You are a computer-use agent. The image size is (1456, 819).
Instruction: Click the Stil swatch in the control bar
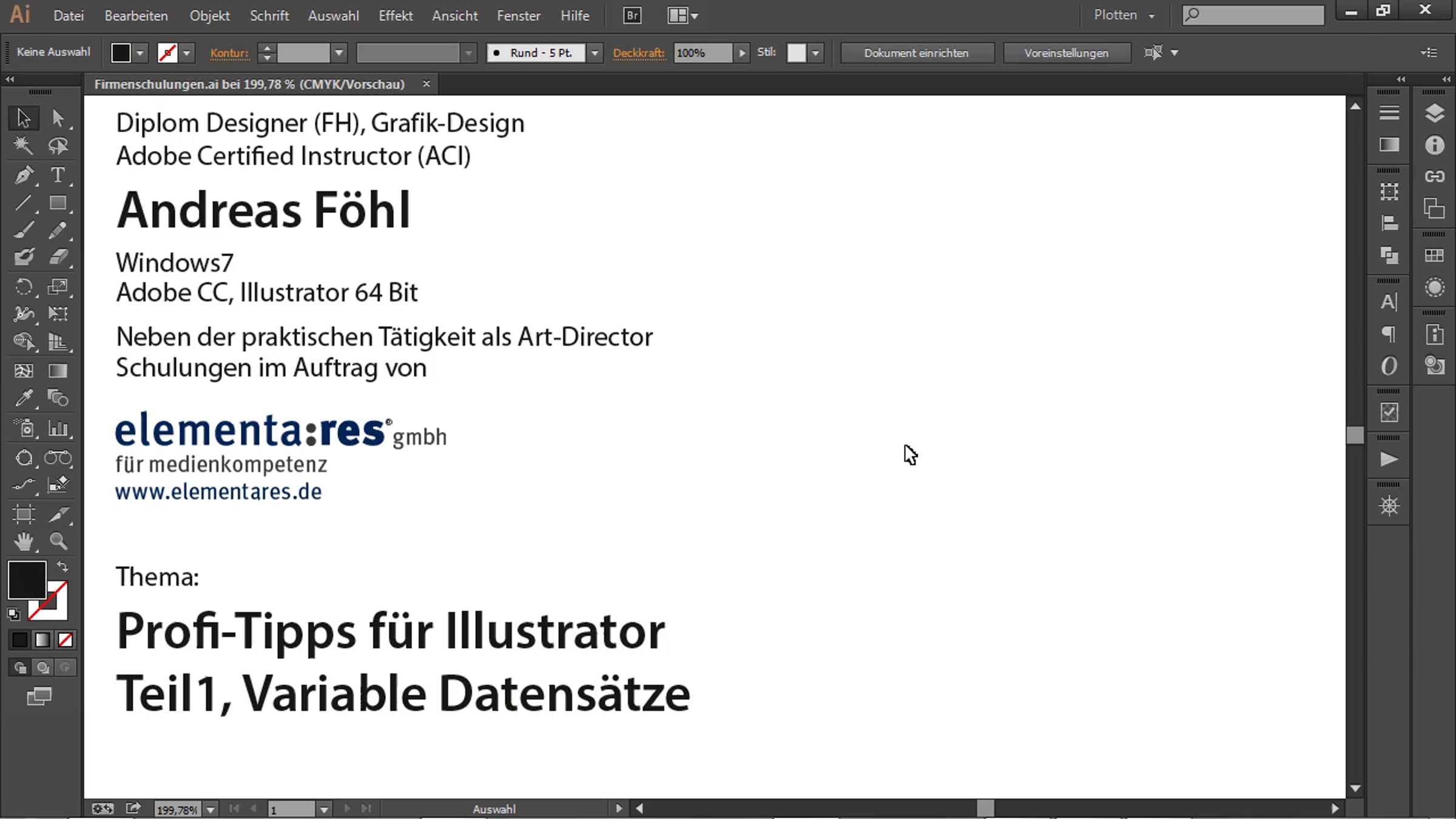(797, 53)
